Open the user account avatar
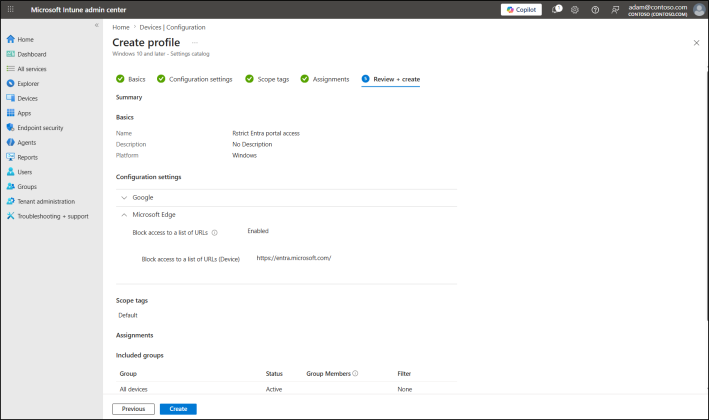709x420 pixels. pos(699,9)
